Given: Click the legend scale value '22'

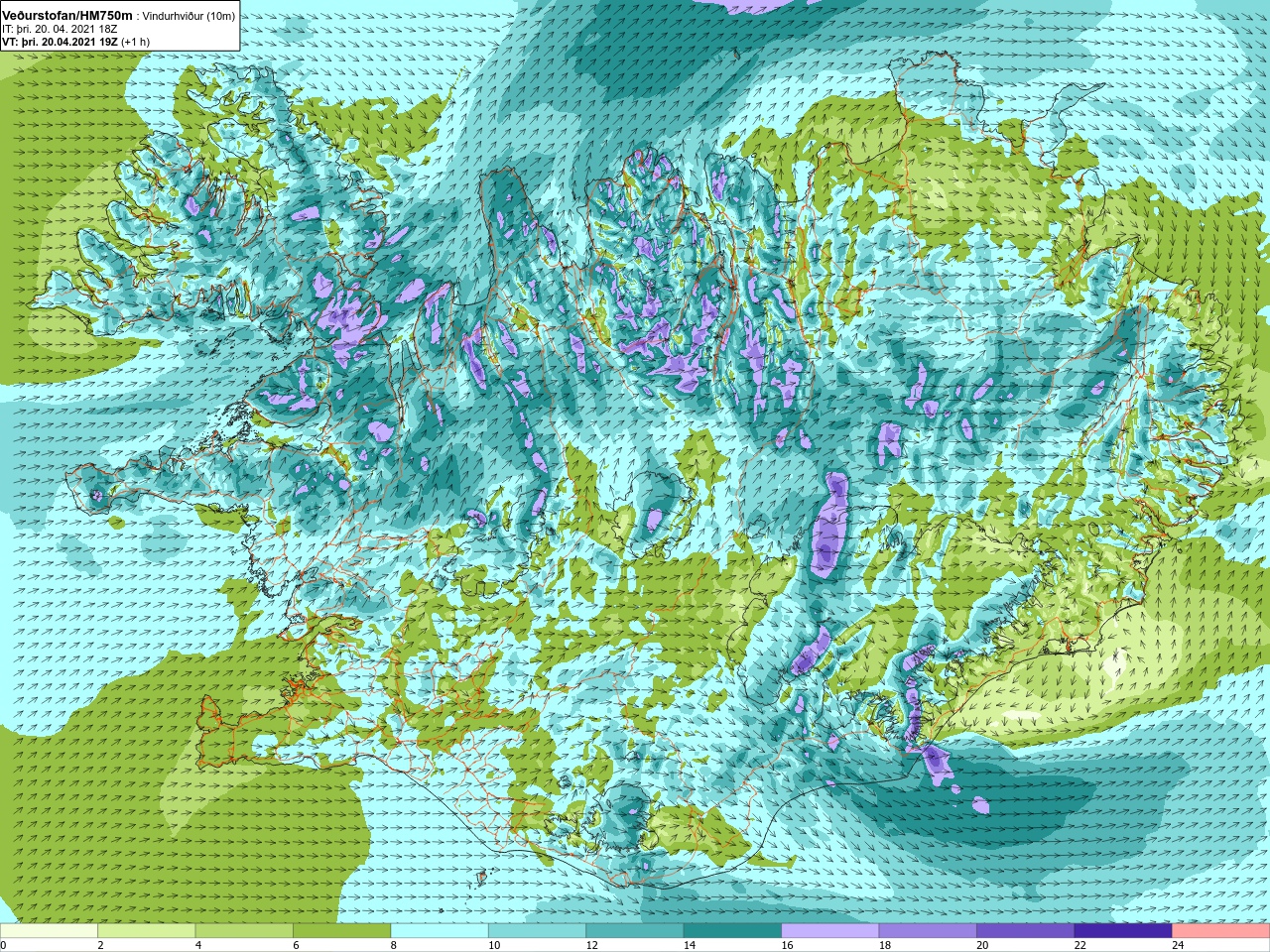Looking at the screenshot, I should coord(1079,945).
